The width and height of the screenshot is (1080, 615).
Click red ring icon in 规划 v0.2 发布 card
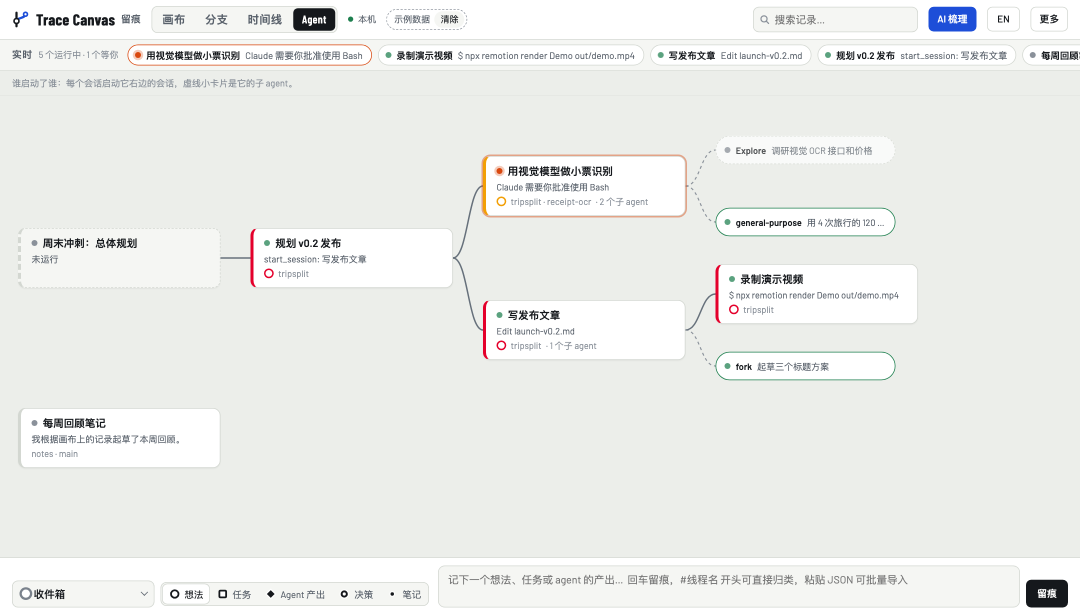click(x=269, y=273)
